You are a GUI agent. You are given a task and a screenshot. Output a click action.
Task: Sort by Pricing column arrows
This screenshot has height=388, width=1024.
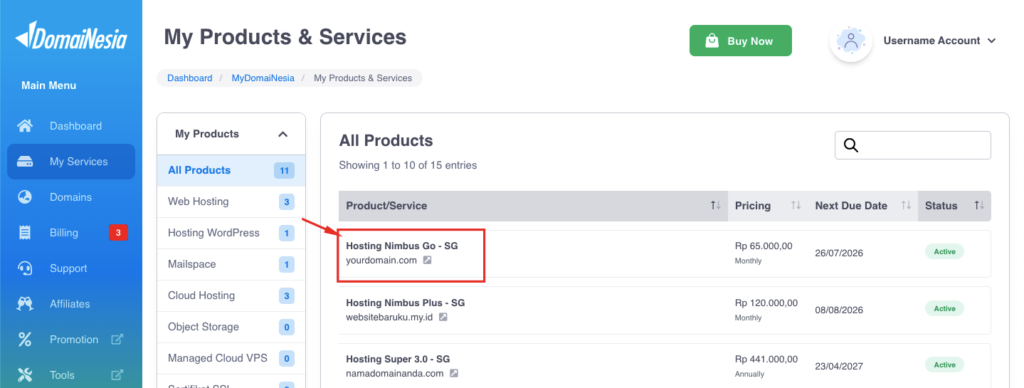[x=795, y=206]
